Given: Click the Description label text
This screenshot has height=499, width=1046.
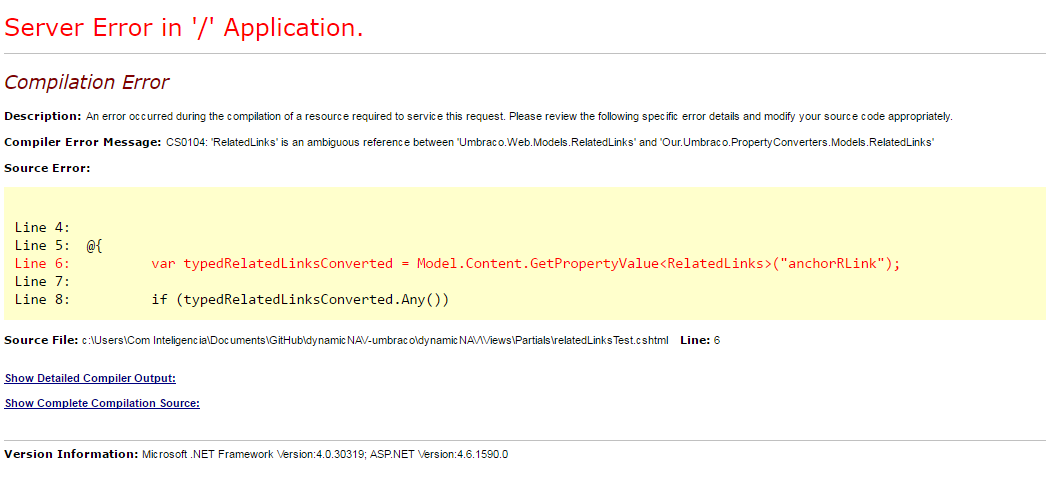Looking at the screenshot, I should click(43, 116).
